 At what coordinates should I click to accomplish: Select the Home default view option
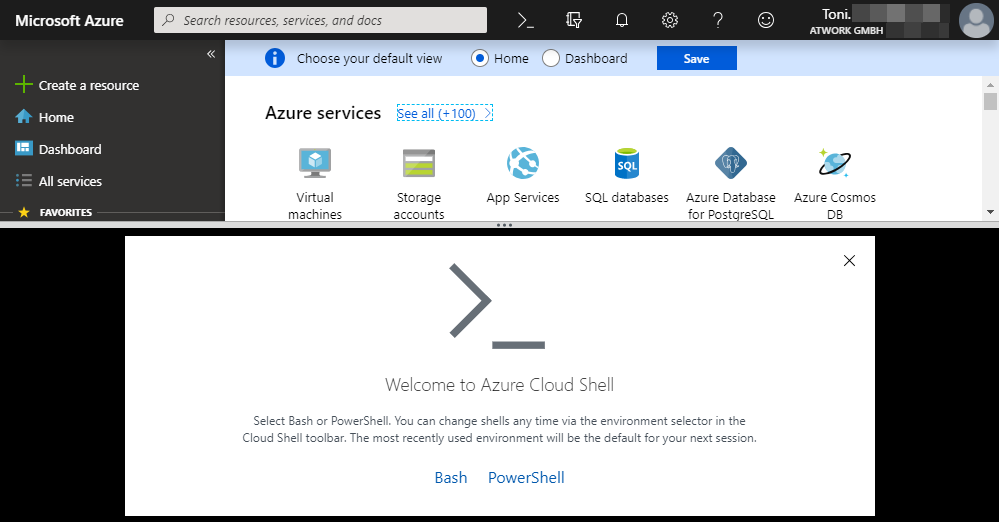pyautogui.click(x=480, y=58)
